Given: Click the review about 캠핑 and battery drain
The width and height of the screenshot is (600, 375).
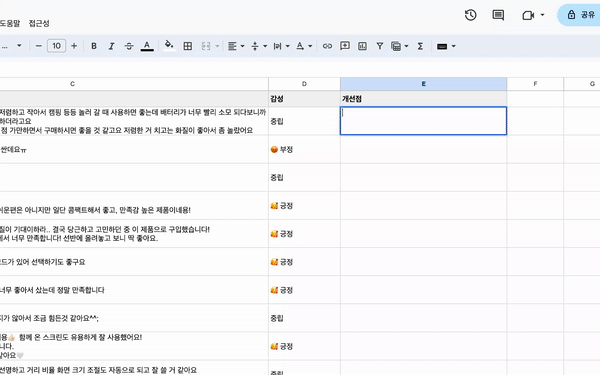Looking at the screenshot, I should click(x=133, y=121).
